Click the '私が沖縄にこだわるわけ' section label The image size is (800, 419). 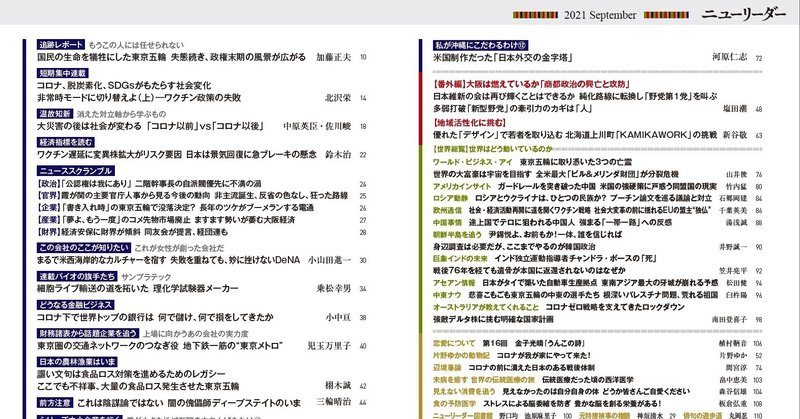pyautogui.click(x=481, y=45)
